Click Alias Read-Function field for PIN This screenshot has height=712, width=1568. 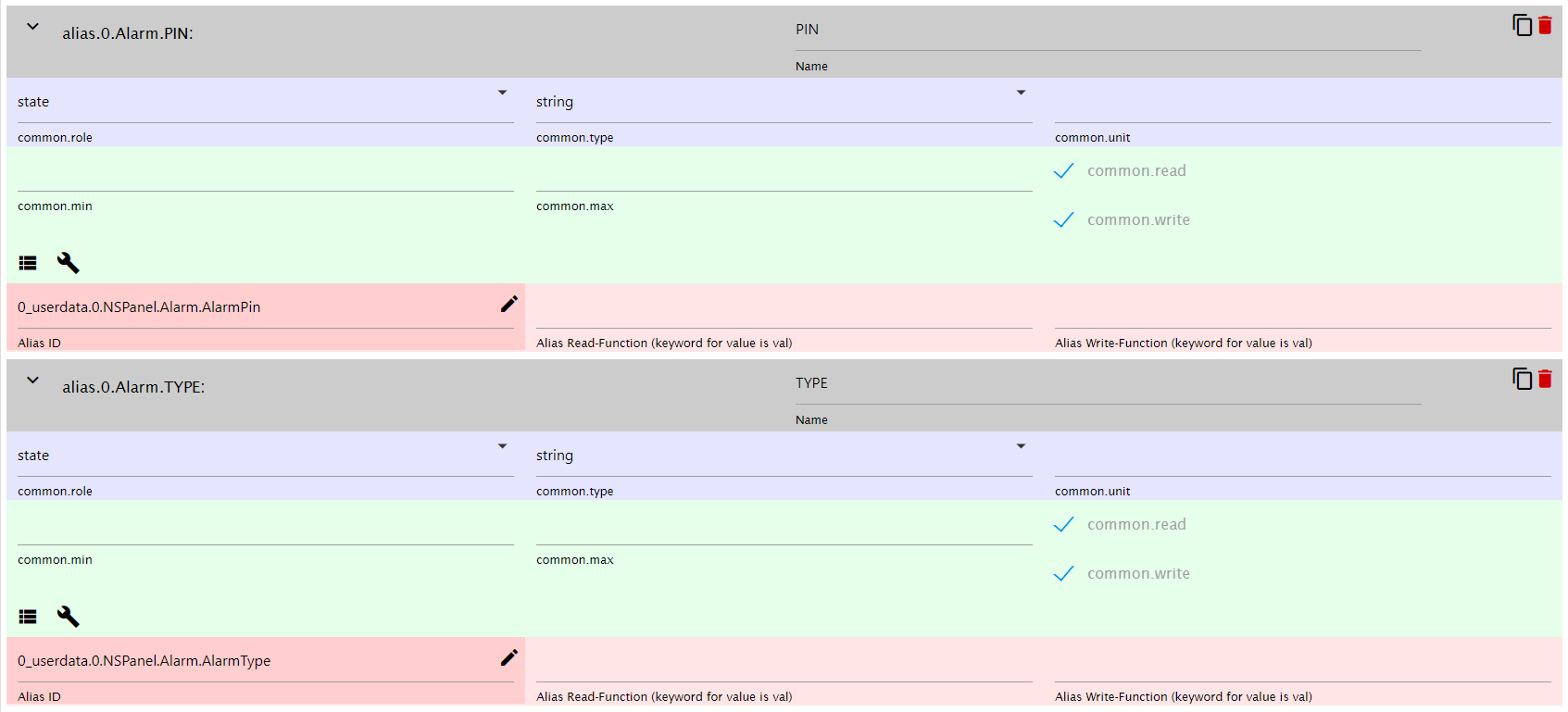coord(784,308)
